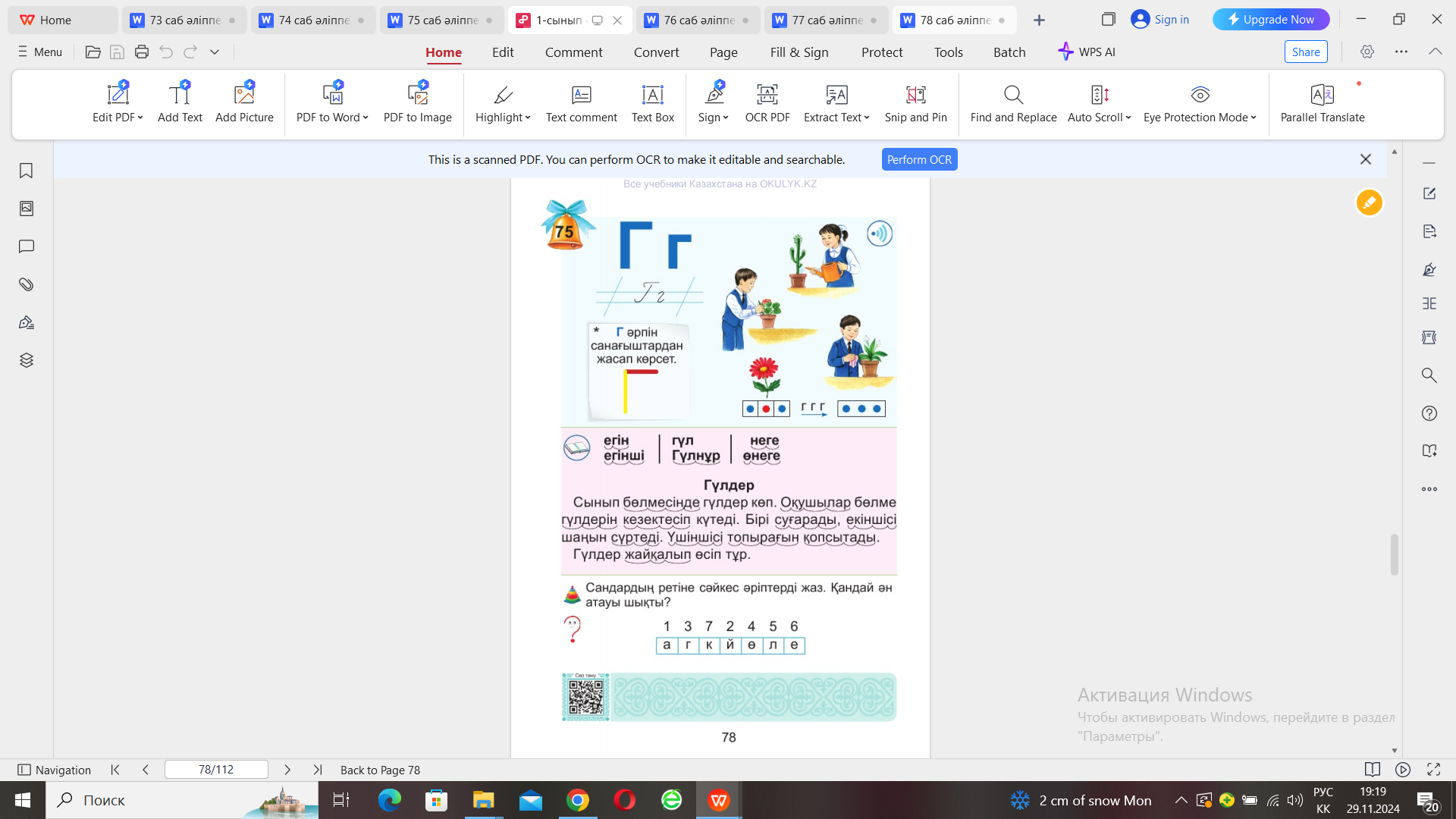Click the page number input field

pyautogui.click(x=216, y=770)
